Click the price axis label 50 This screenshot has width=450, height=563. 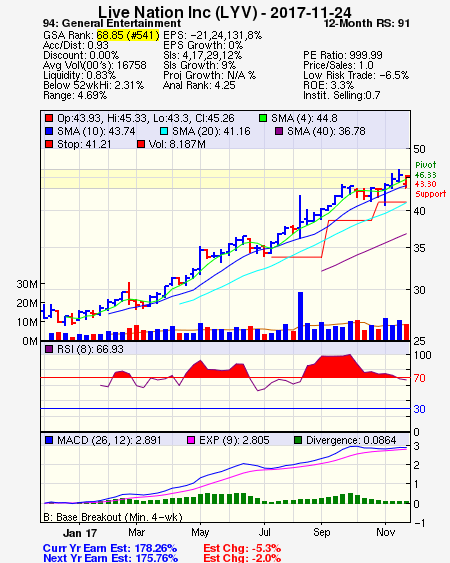(419, 149)
